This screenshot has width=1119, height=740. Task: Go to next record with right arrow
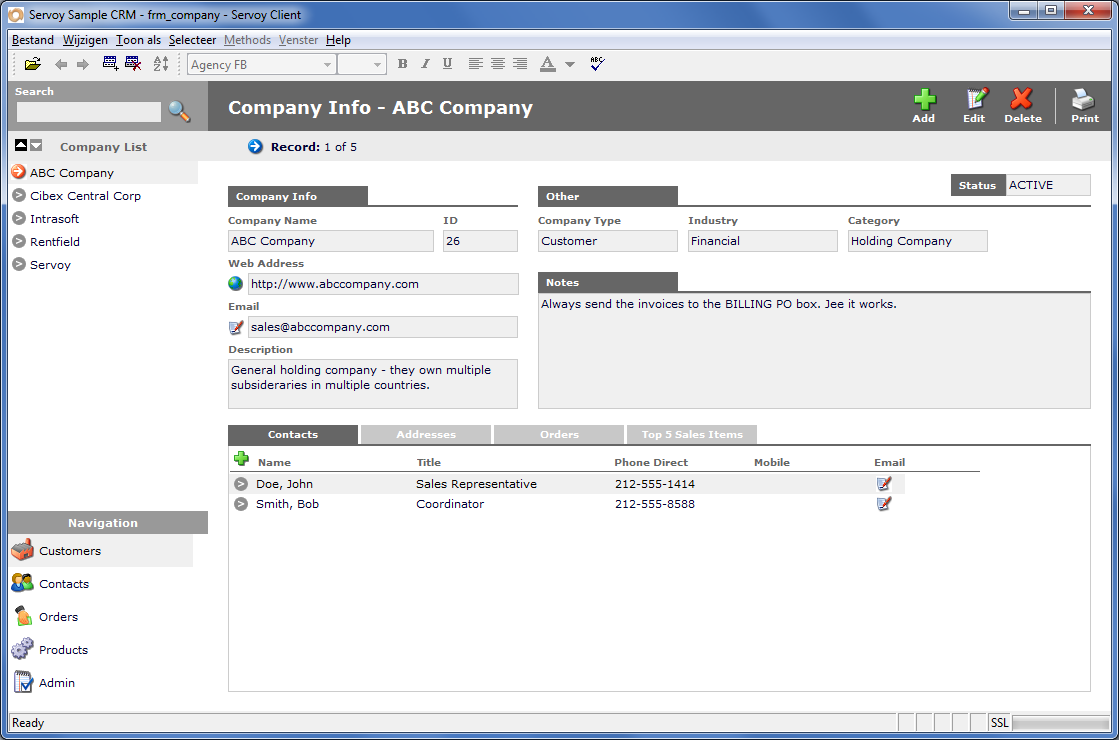pos(83,64)
